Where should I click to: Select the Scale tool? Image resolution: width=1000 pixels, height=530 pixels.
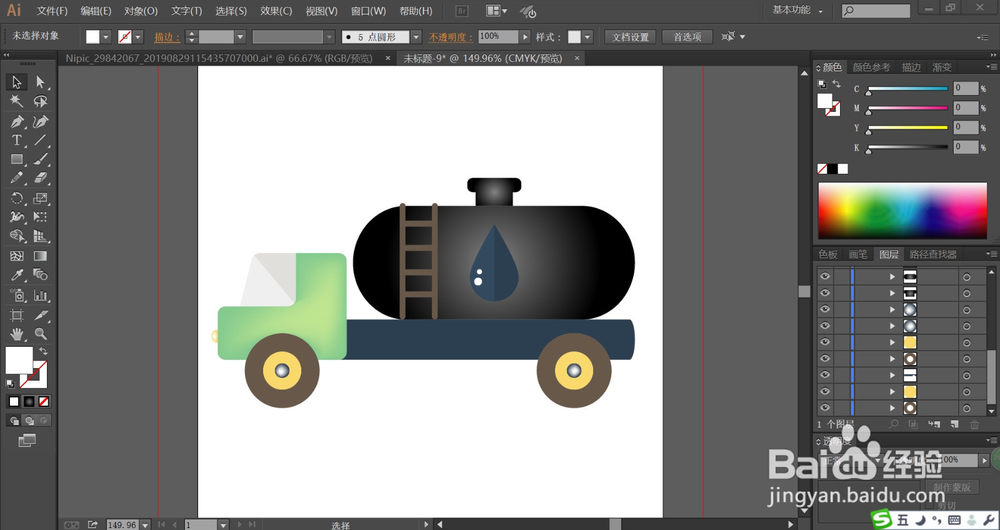click(40, 198)
